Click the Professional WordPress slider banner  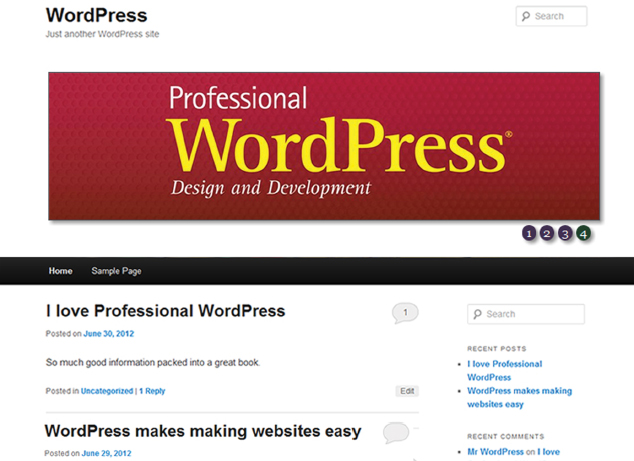point(324,146)
